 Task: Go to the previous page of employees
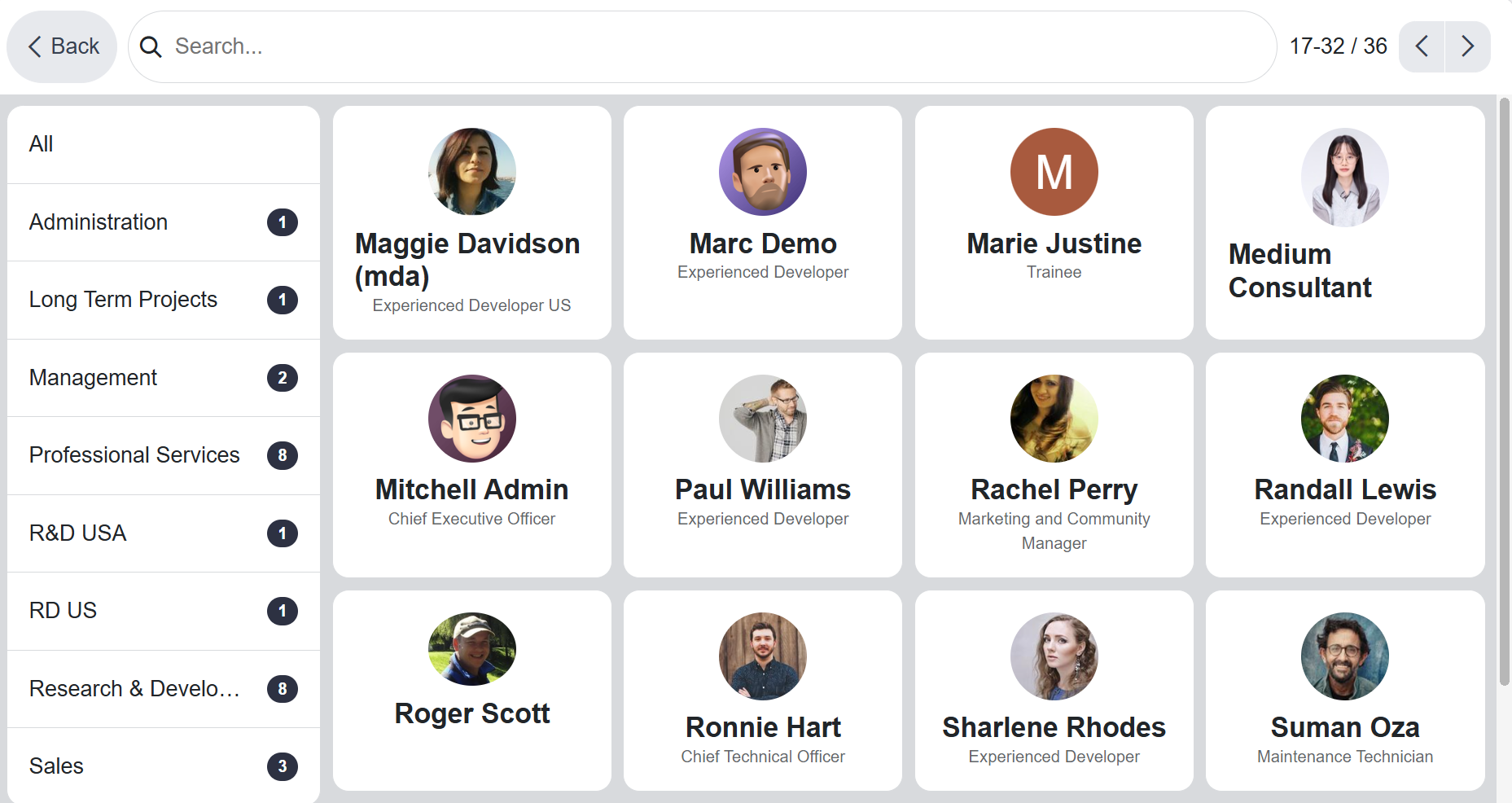1422,46
